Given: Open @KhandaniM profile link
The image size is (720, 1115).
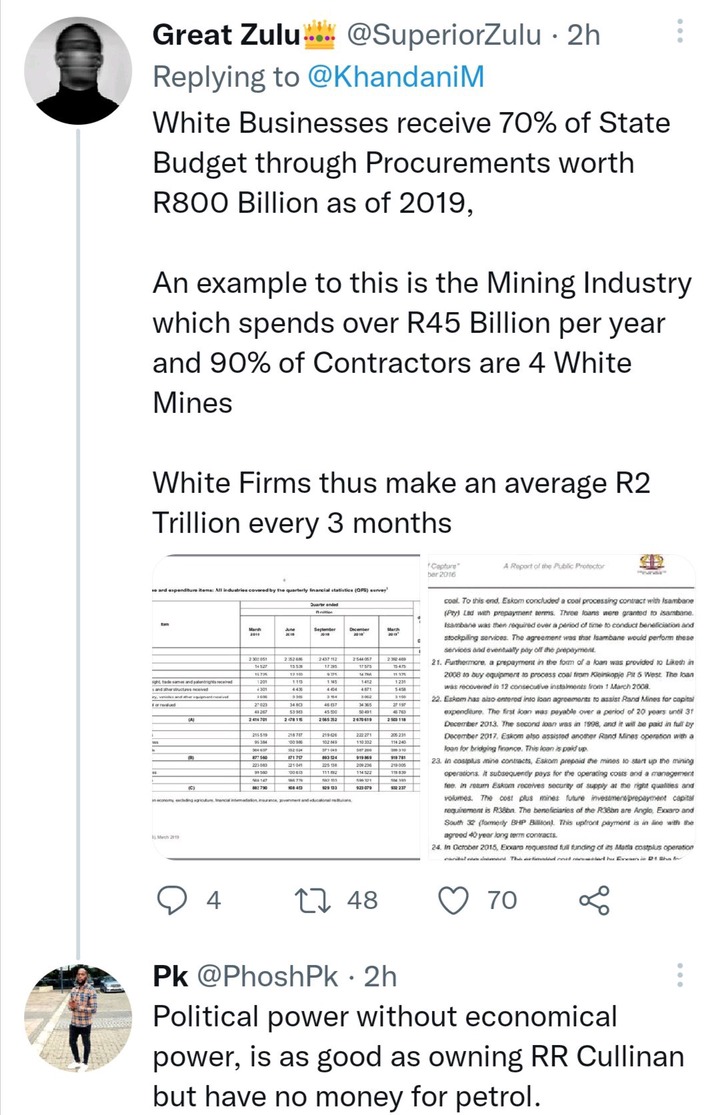Looking at the screenshot, I should pos(396,76).
